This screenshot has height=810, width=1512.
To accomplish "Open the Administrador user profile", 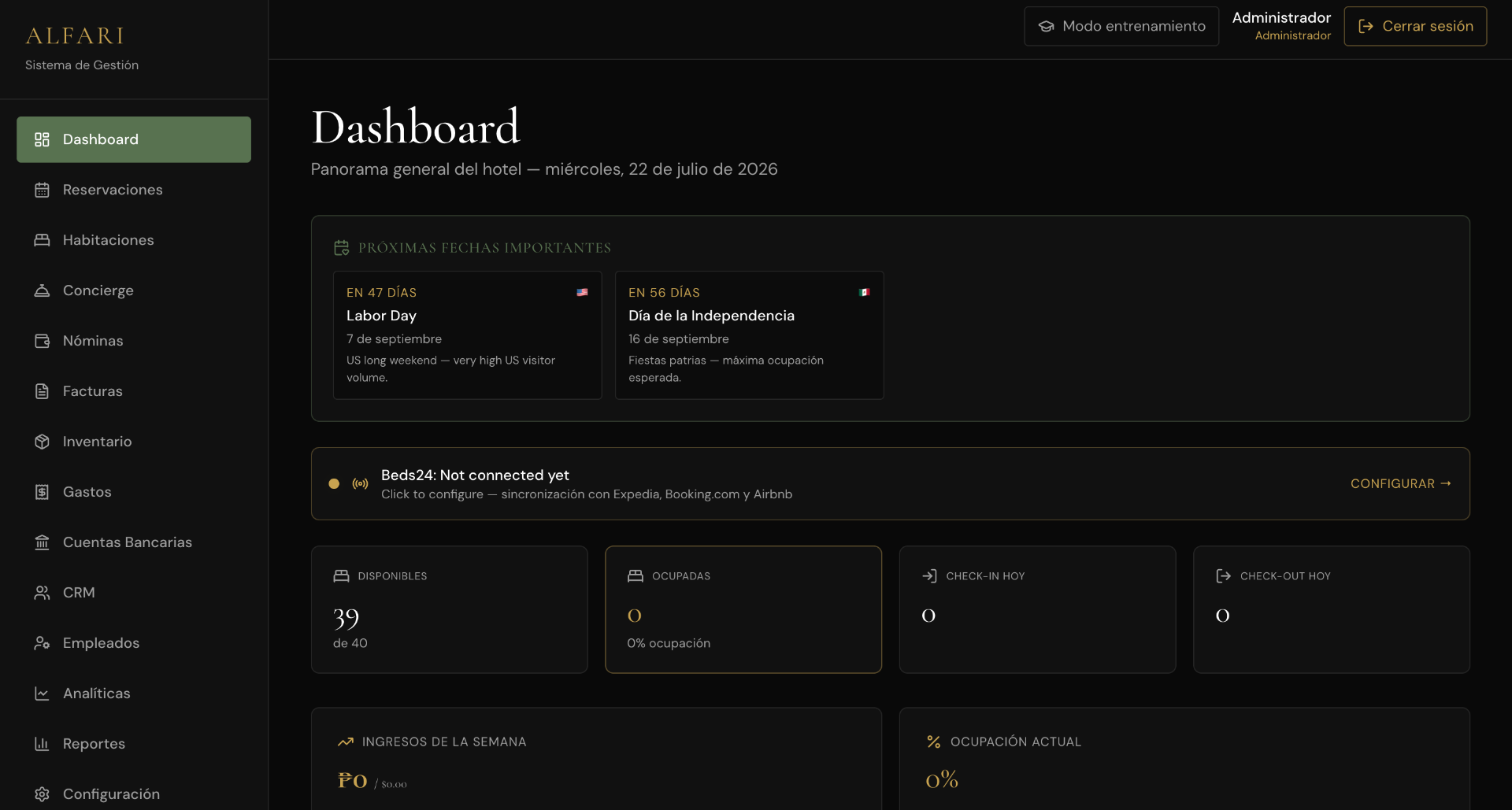I will coord(1281,26).
